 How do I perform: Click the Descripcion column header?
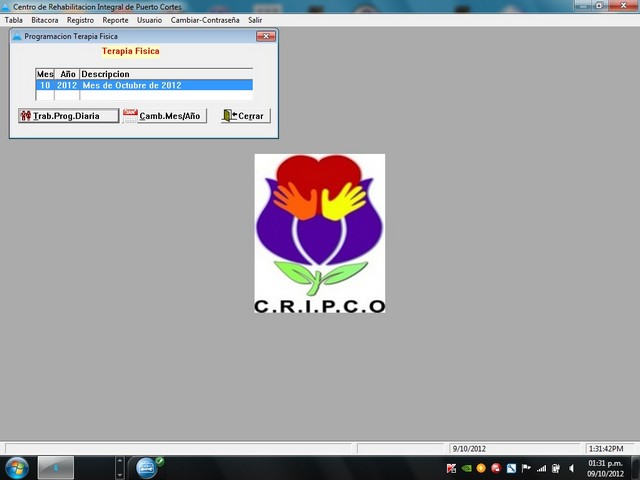coord(166,74)
